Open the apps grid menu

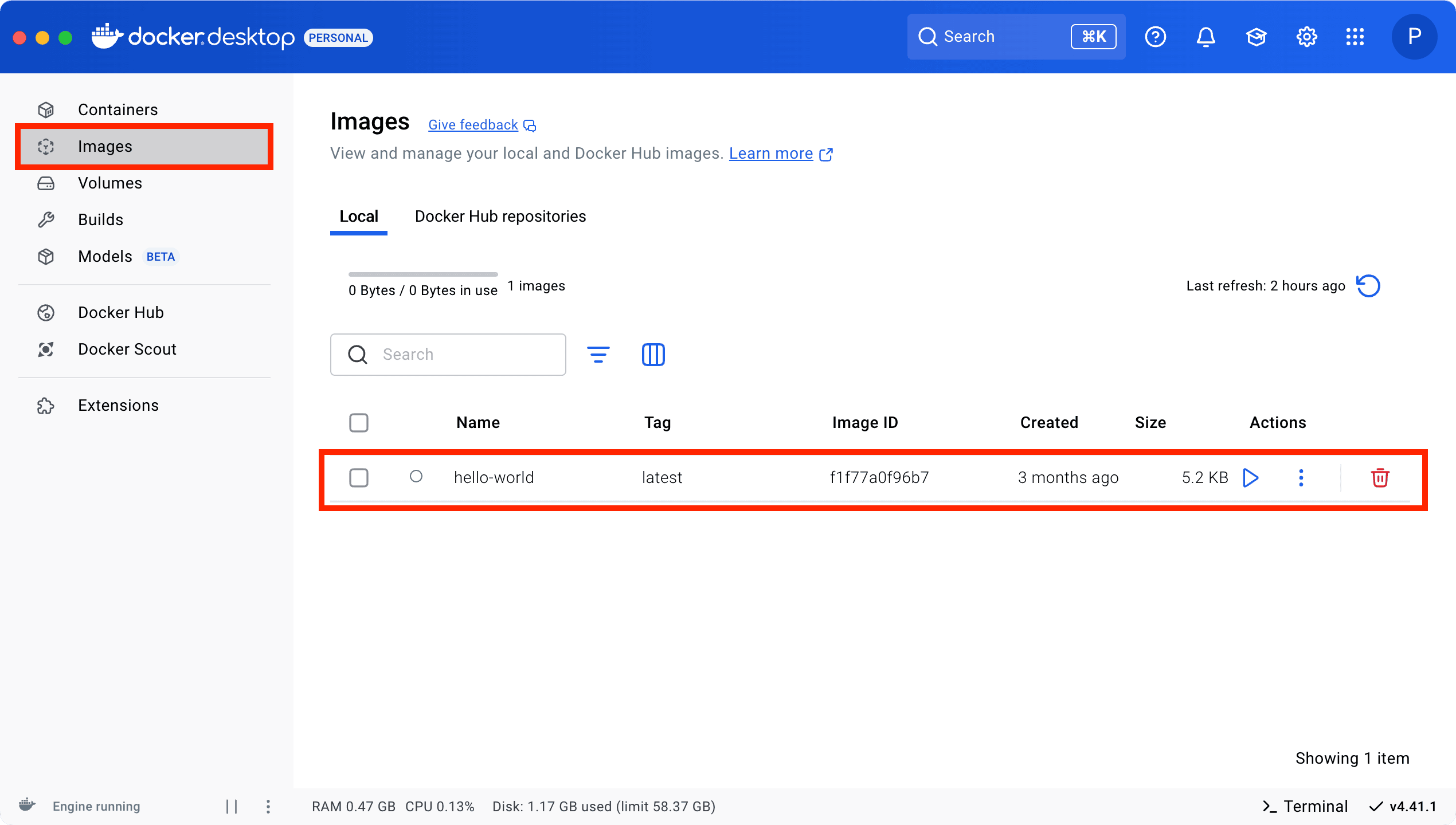click(x=1355, y=37)
